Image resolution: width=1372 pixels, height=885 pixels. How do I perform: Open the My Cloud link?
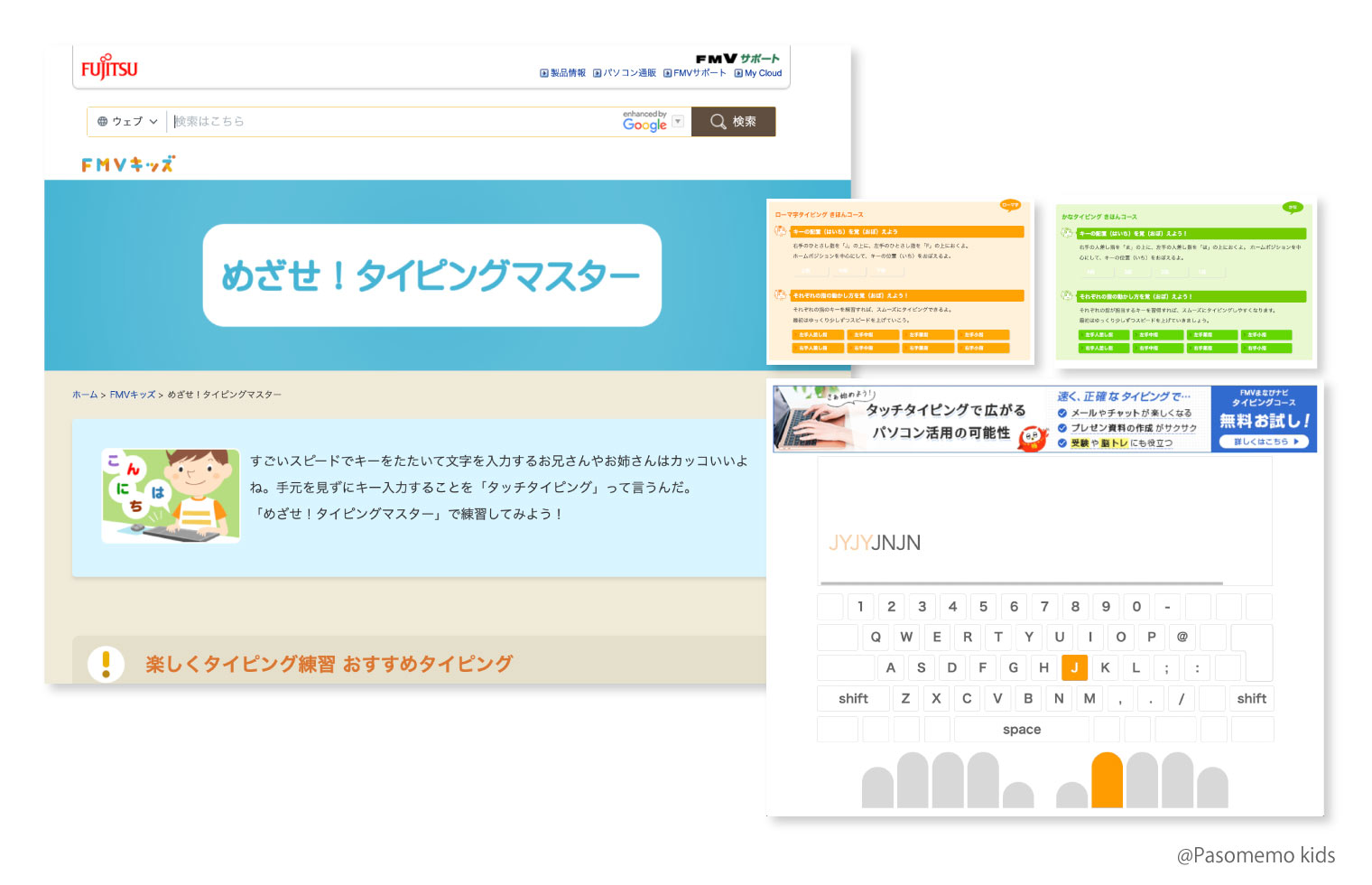pos(758,73)
